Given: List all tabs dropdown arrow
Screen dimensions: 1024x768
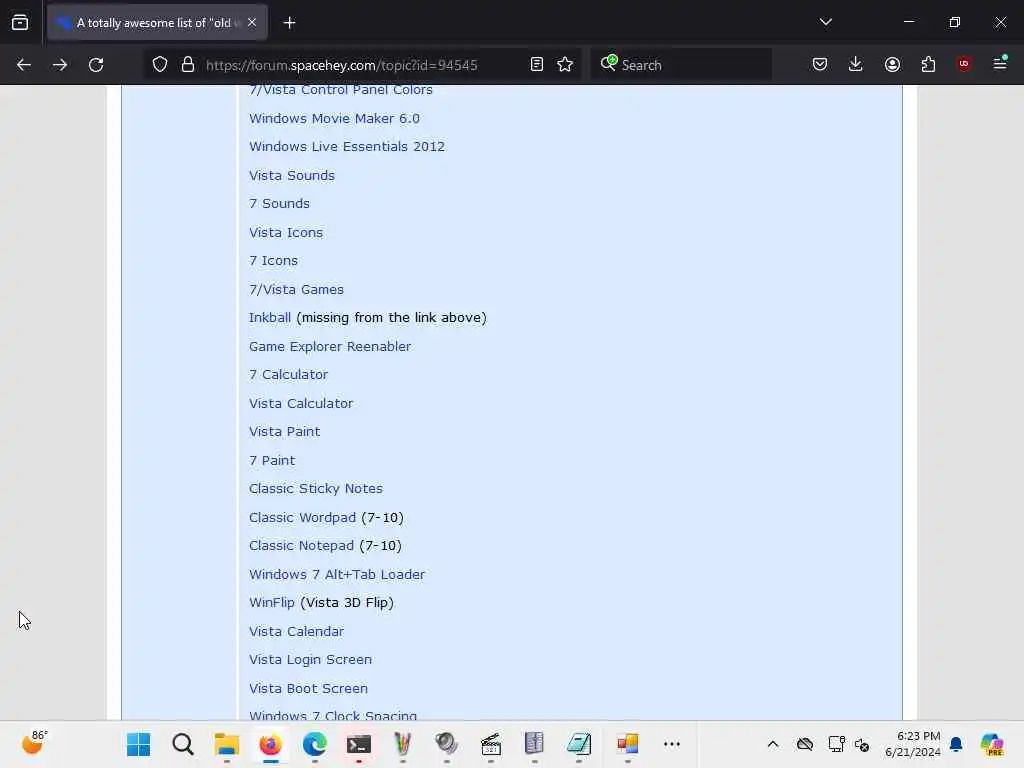Looking at the screenshot, I should (x=825, y=22).
